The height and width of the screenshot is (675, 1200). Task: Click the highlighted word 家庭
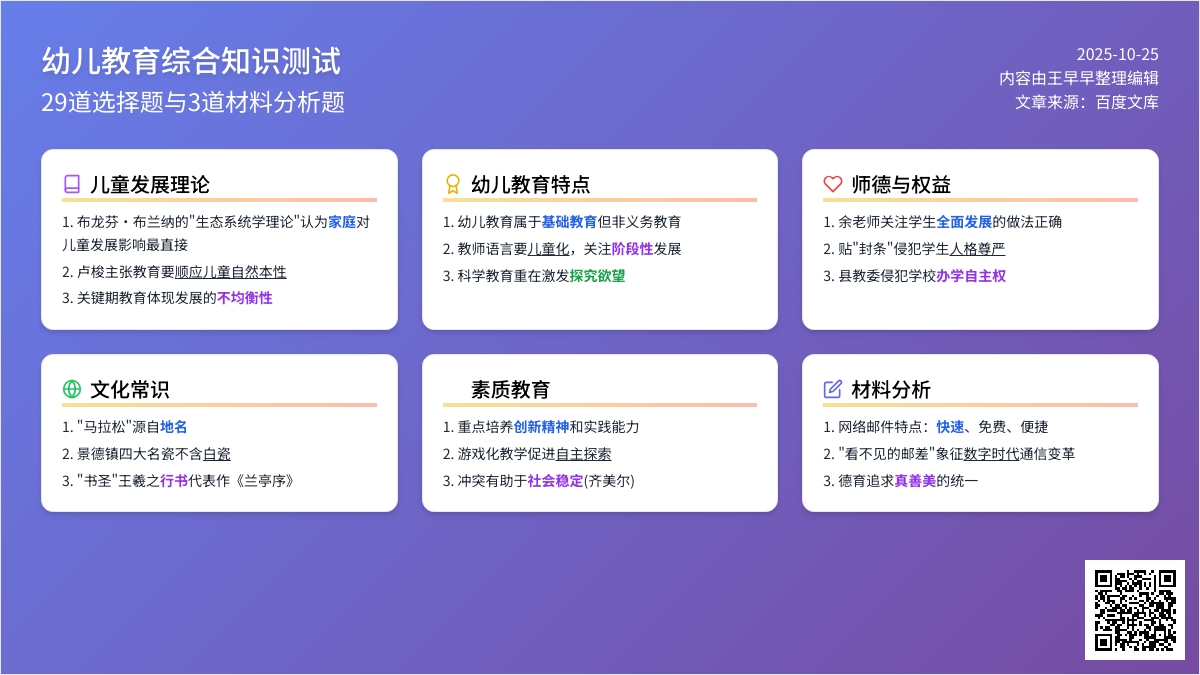pyautogui.click(x=342, y=222)
